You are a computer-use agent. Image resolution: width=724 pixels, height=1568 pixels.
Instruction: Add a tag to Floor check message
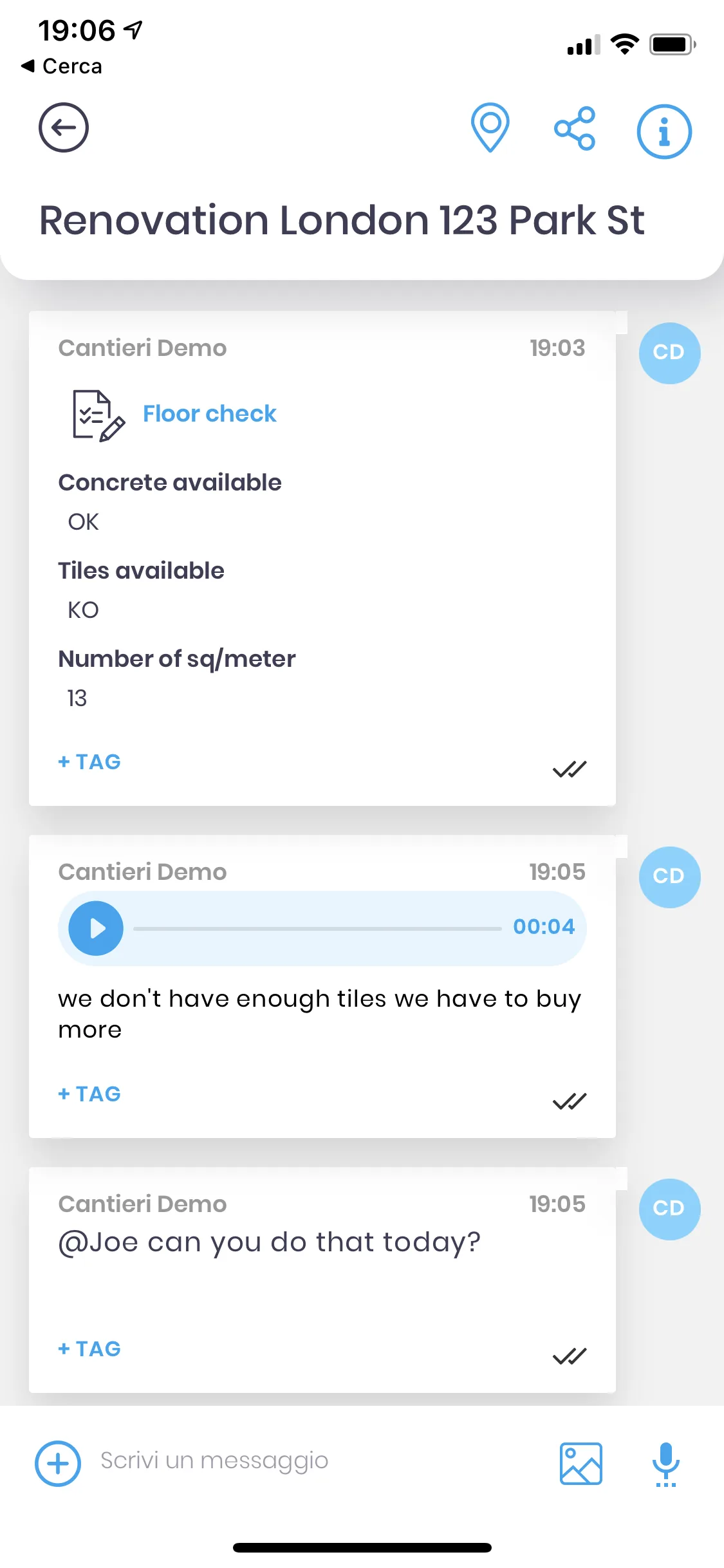tap(89, 762)
